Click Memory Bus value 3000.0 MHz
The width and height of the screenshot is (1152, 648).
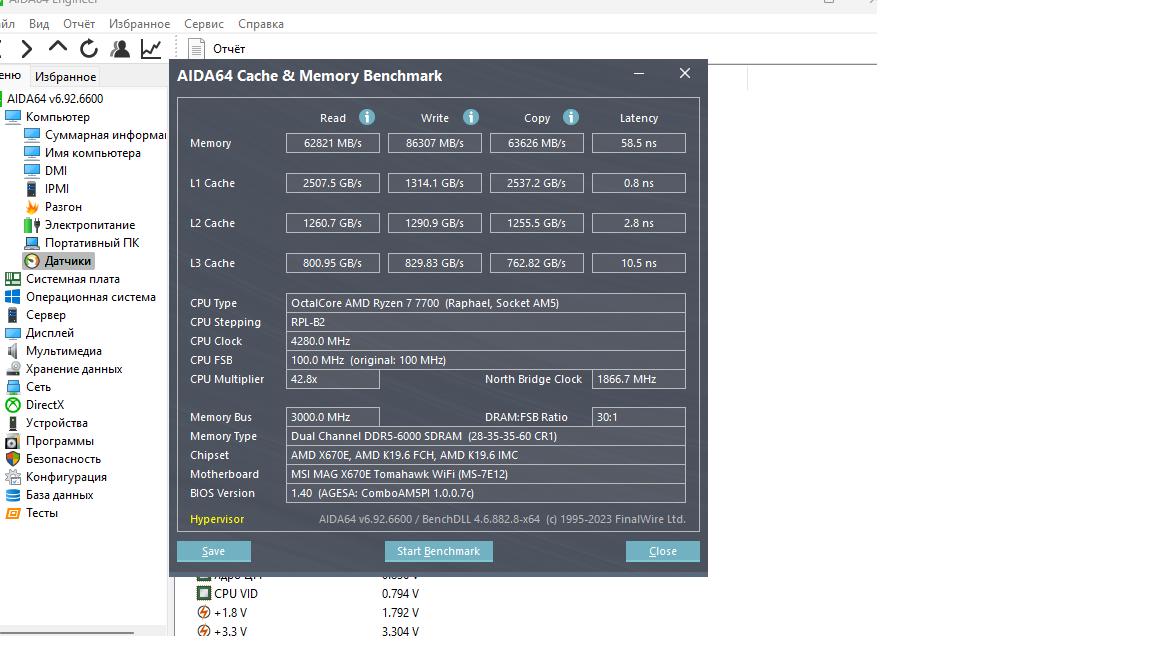333,417
